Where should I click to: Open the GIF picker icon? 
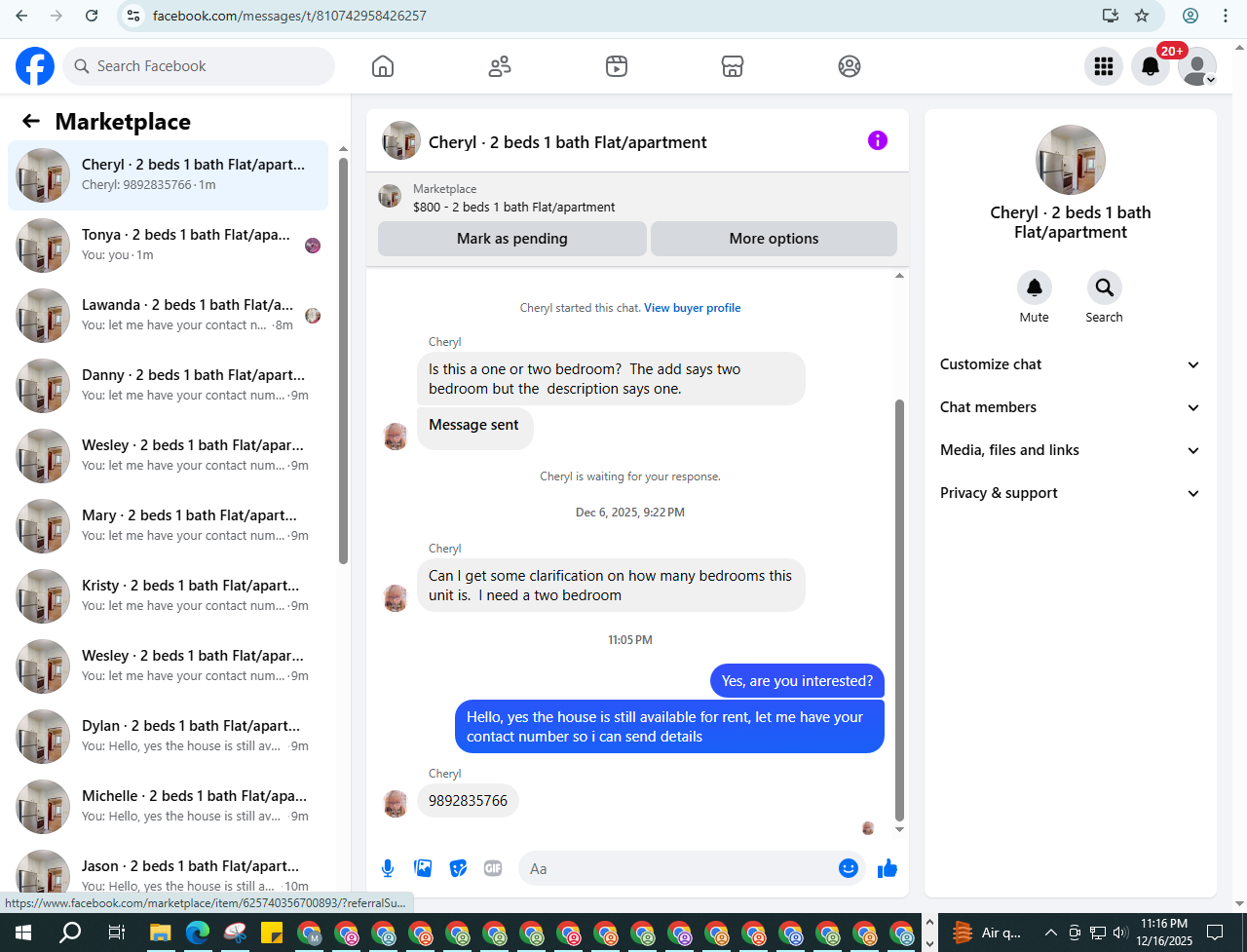tap(493, 868)
